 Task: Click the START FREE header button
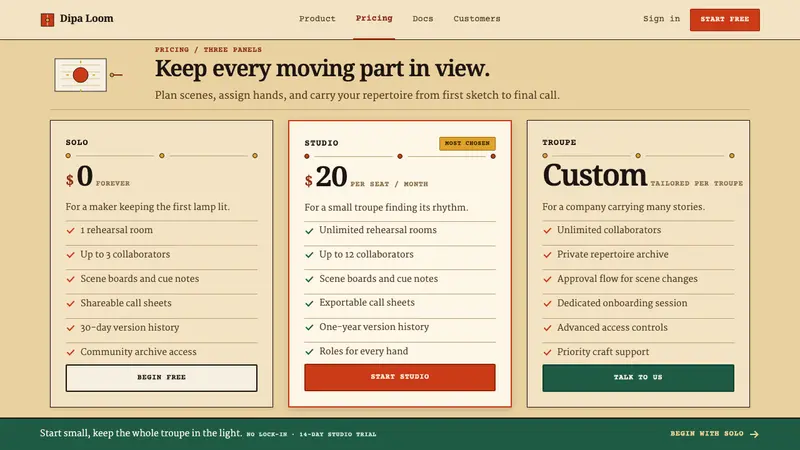pyautogui.click(x=724, y=19)
